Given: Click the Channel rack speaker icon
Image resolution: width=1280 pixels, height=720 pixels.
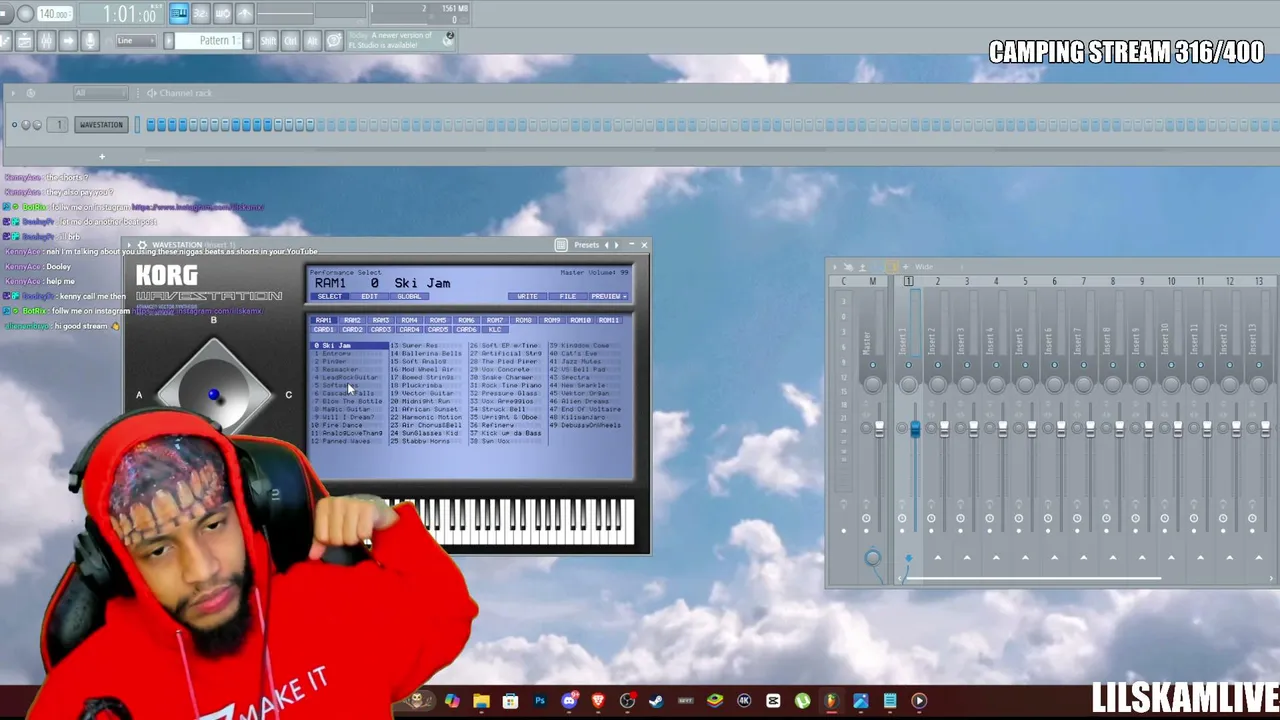Looking at the screenshot, I should [151, 93].
